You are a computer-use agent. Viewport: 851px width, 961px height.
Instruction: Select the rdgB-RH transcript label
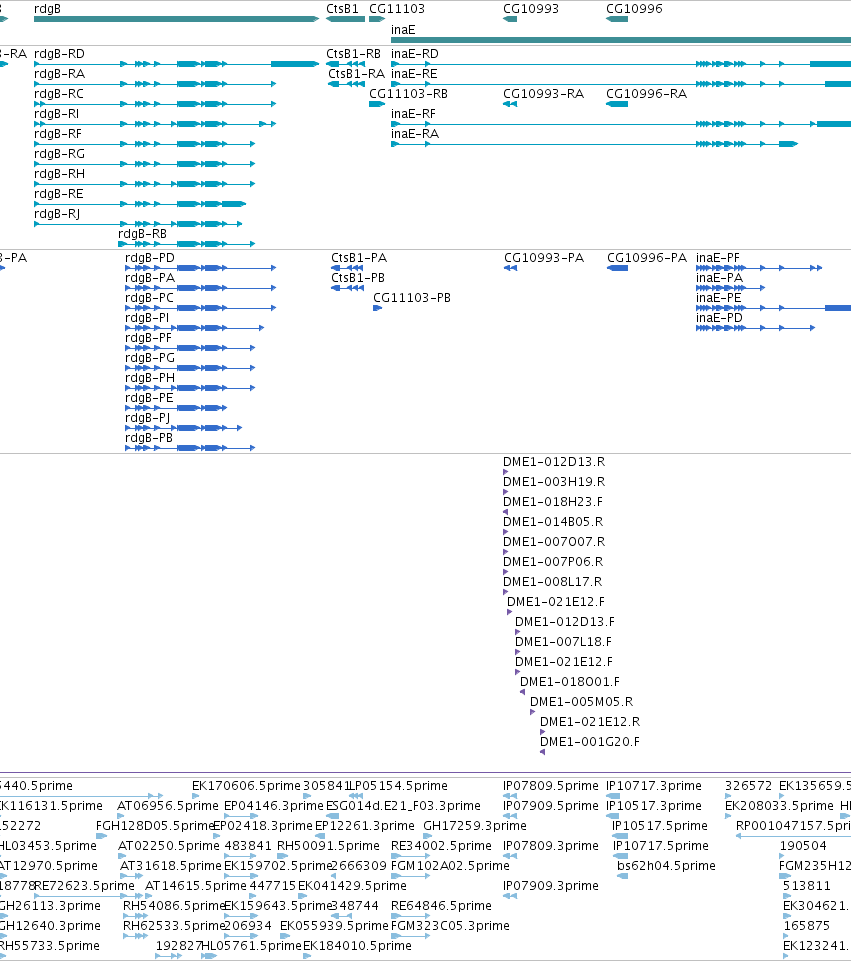(59, 174)
